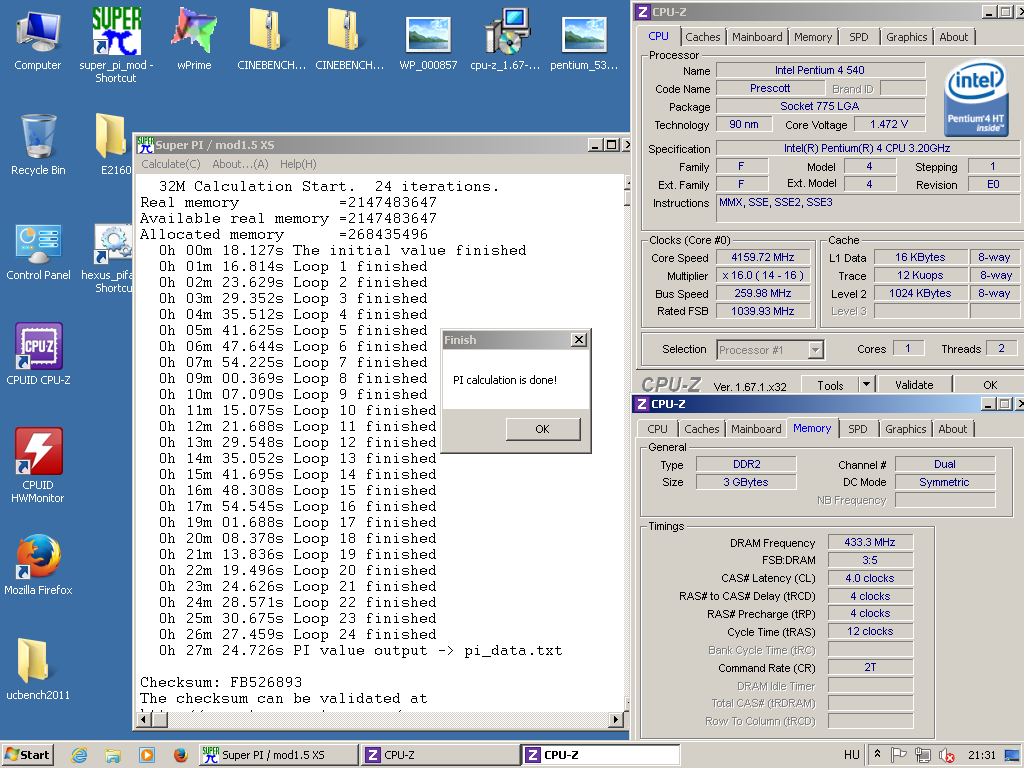Expand the Tools dropdown arrow in CPU-Z
The height and width of the screenshot is (768, 1024).
pyautogui.click(x=867, y=385)
